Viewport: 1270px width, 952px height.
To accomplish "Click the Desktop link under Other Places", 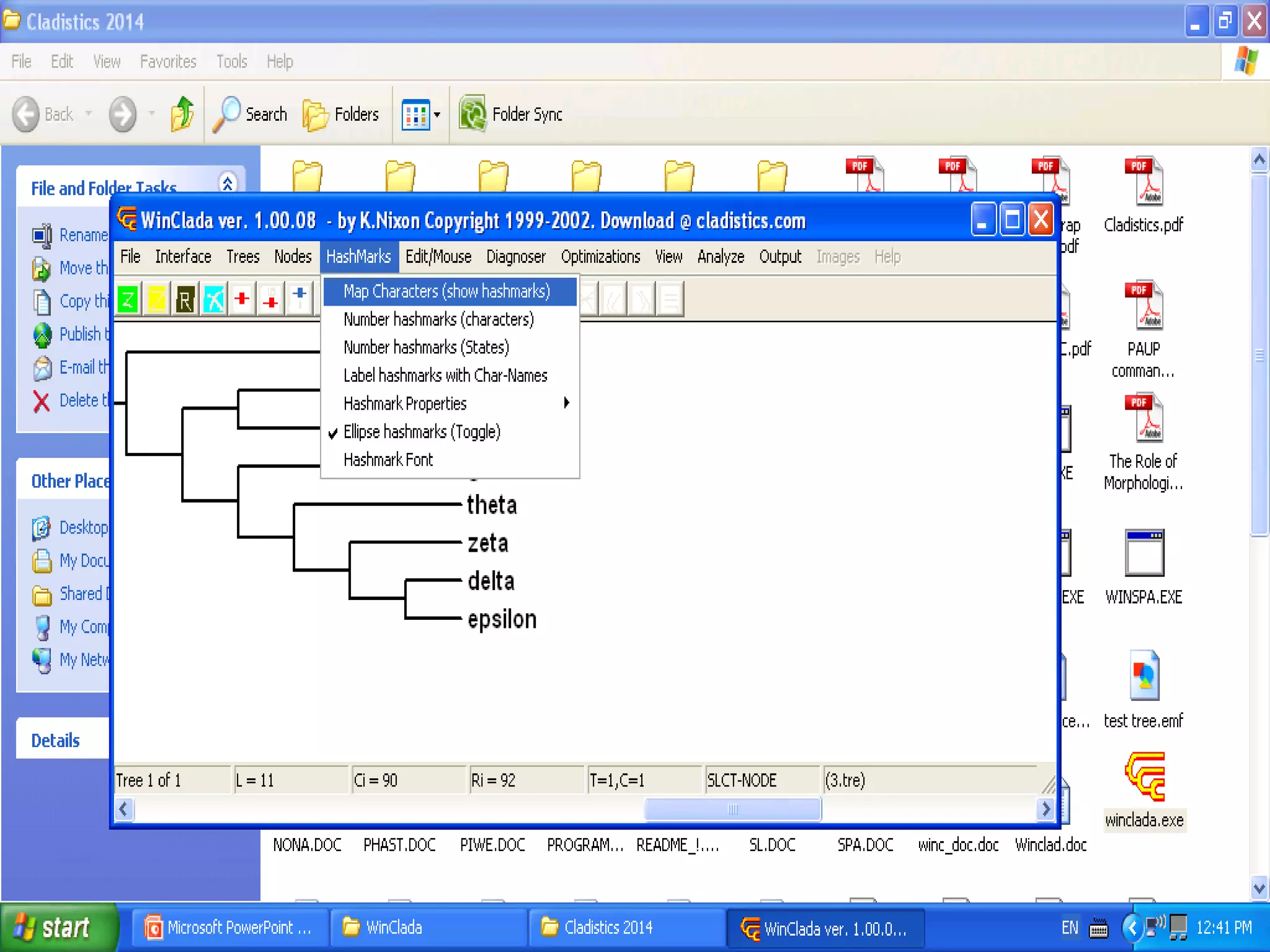I will tap(83, 527).
